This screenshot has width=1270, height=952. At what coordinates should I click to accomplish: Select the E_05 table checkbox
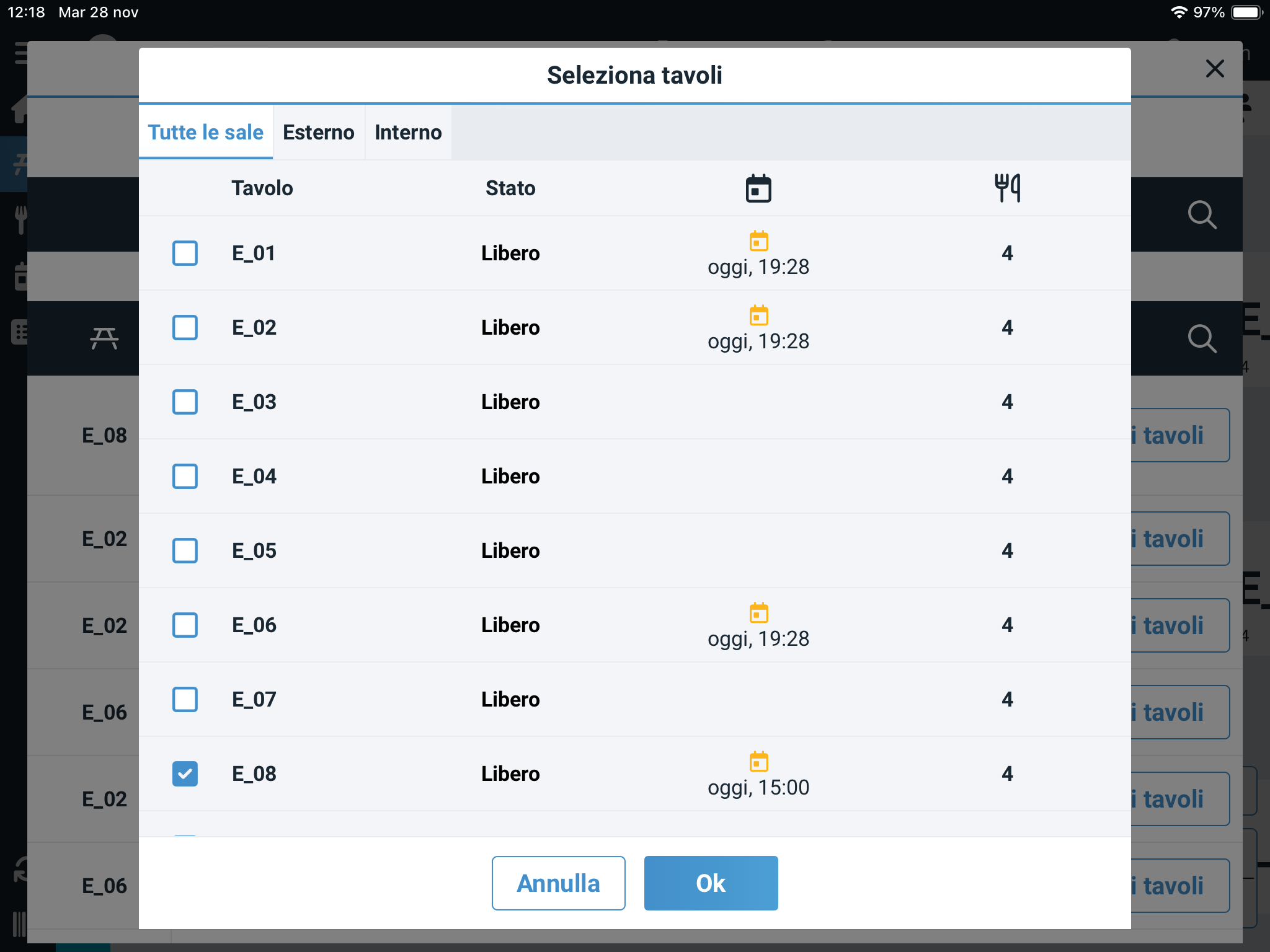[185, 550]
